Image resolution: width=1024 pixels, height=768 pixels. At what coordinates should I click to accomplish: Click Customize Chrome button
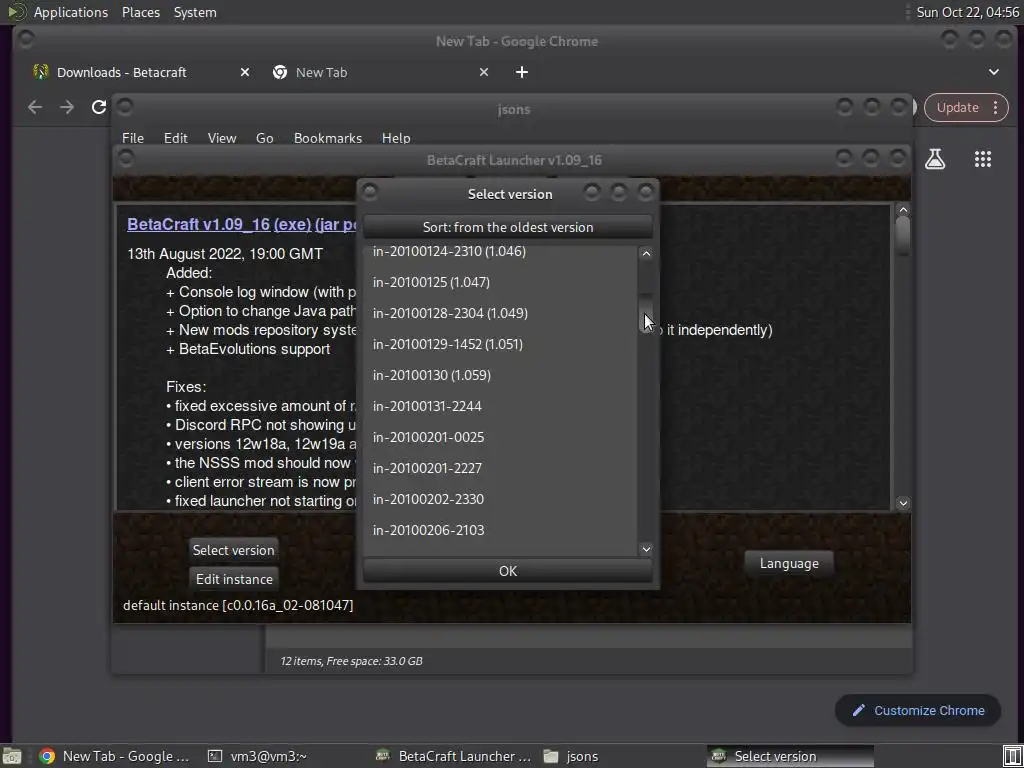click(x=918, y=711)
